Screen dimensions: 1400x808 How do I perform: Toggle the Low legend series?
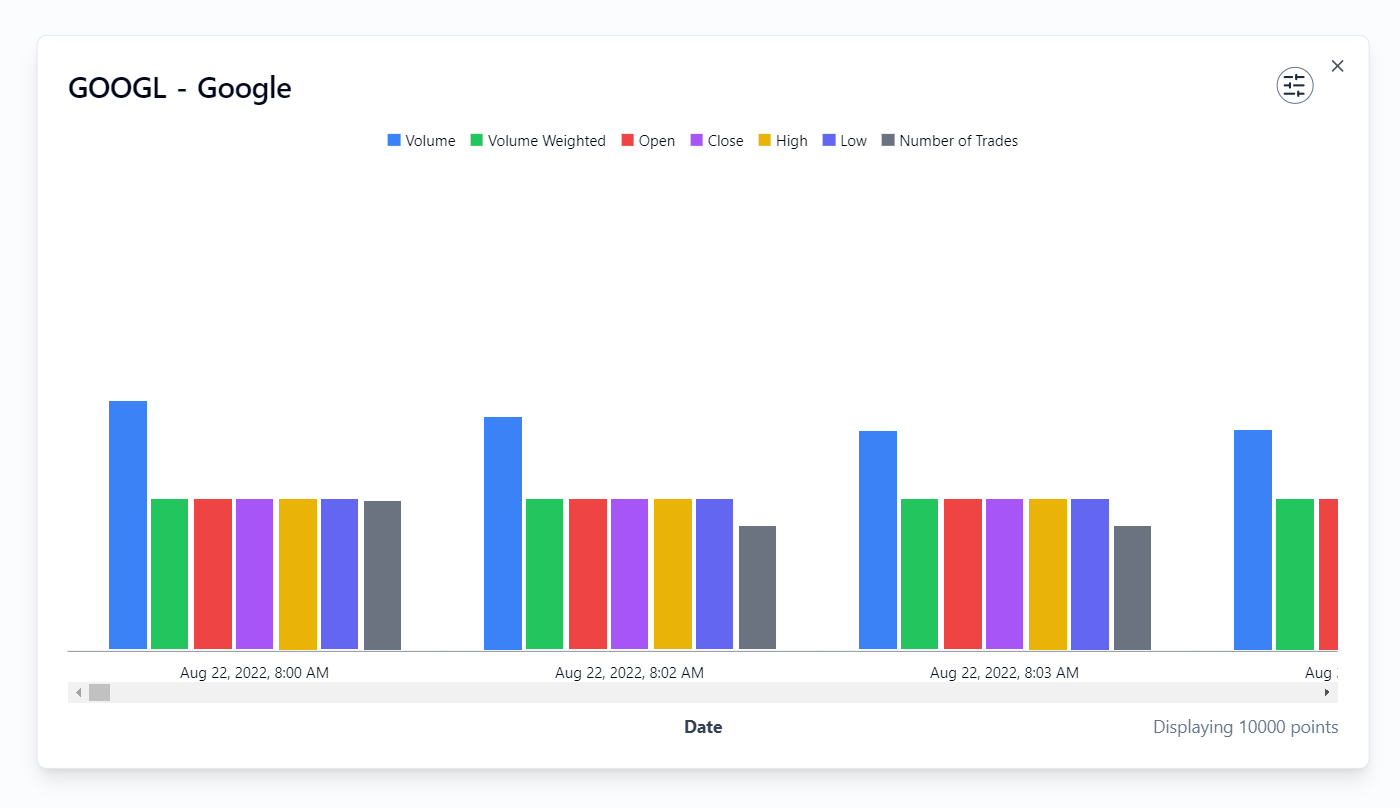(x=844, y=141)
